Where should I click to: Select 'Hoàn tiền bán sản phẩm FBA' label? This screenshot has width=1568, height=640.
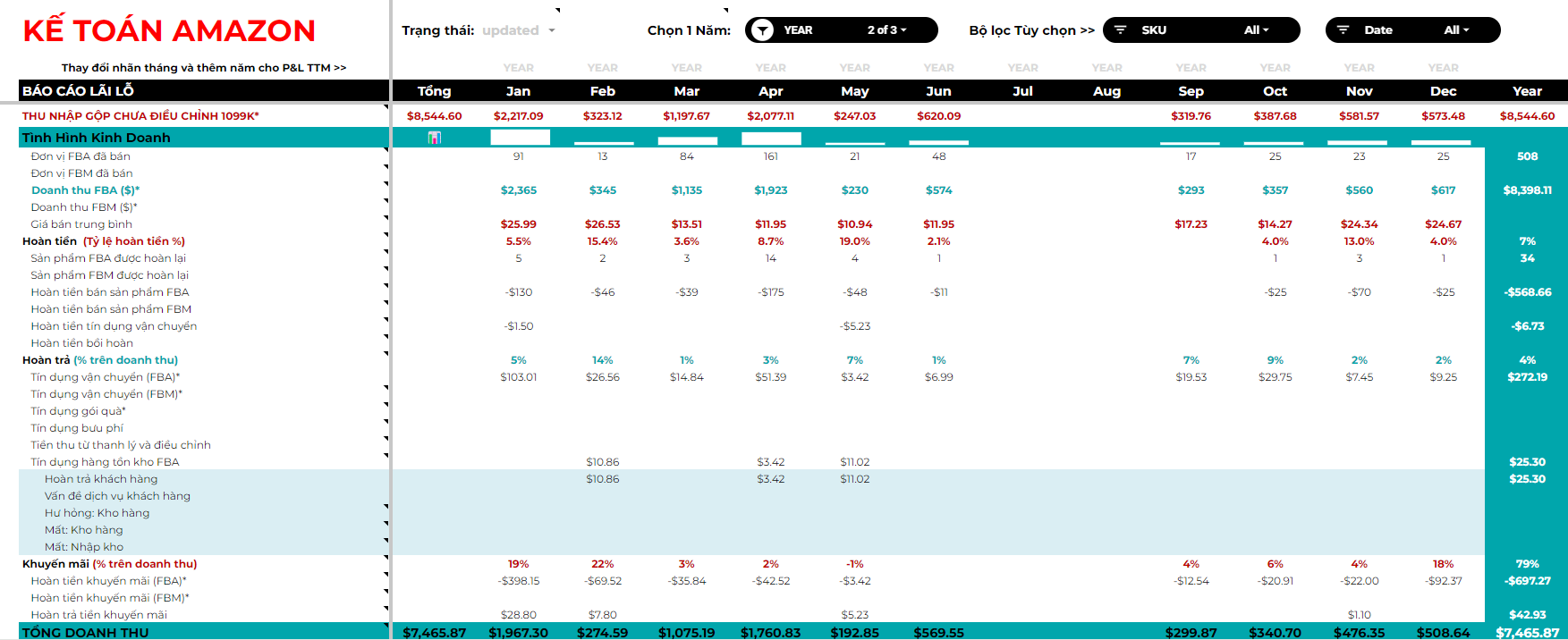[x=110, y=292]
